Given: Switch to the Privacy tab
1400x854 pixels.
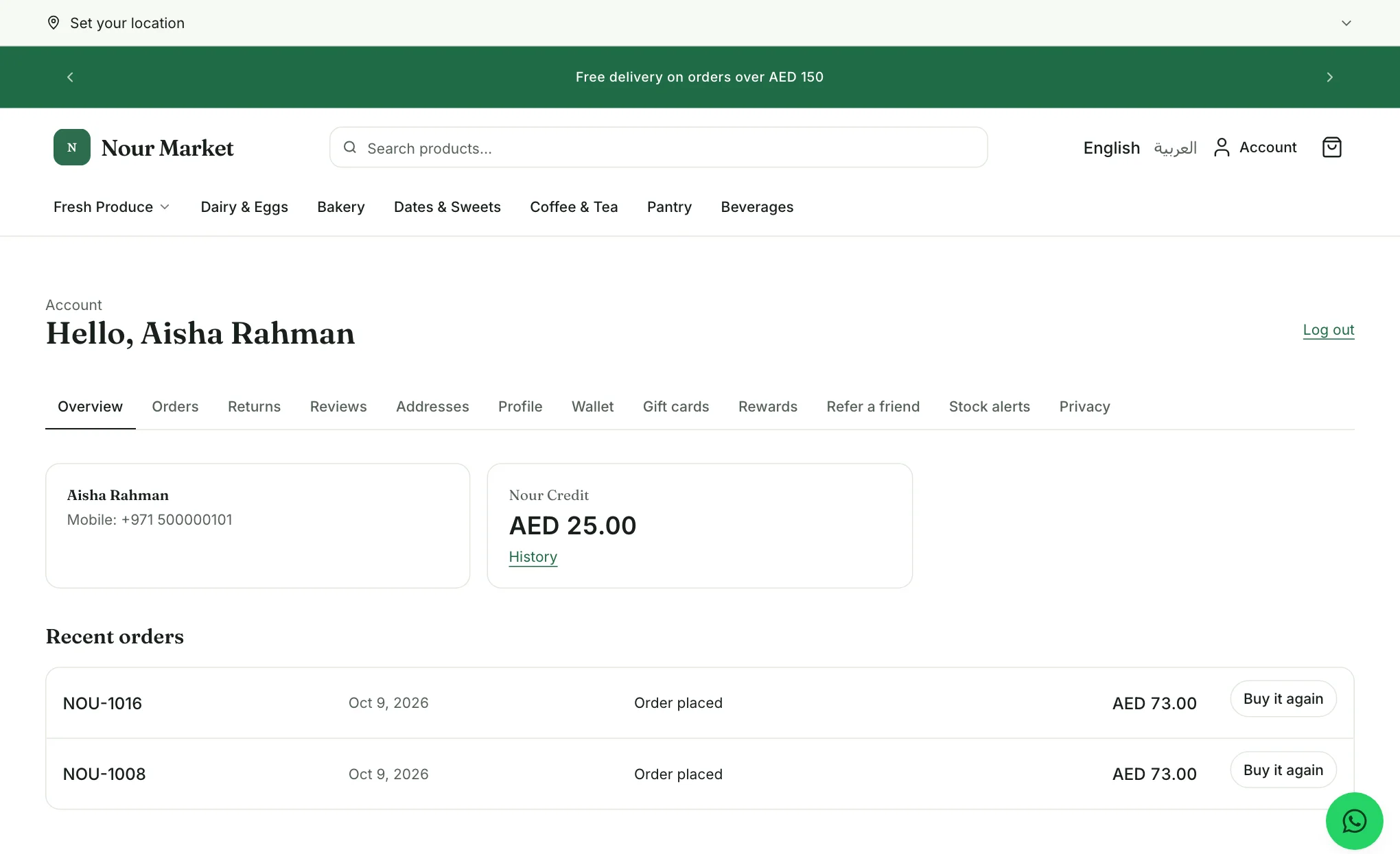Looking at the screenshot, I should pyautogui.click(x=1084, y=407).
